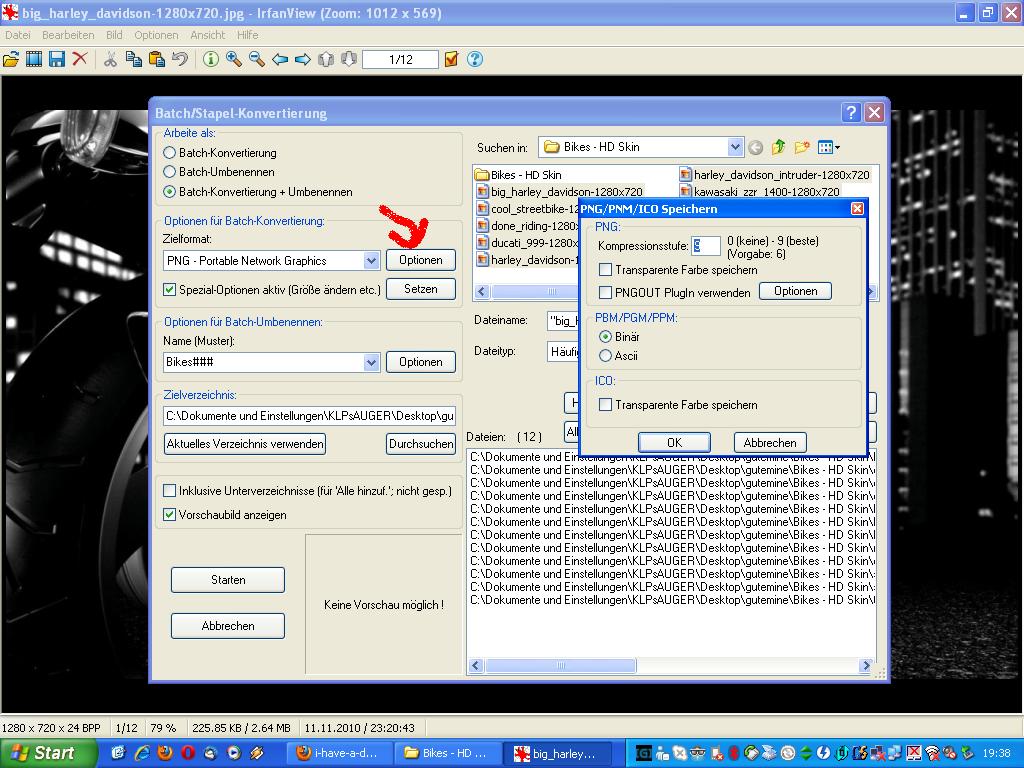The height and width of the screenshot is (768, 1024).
Task: Click the Starten button
Action: (228, 580)
